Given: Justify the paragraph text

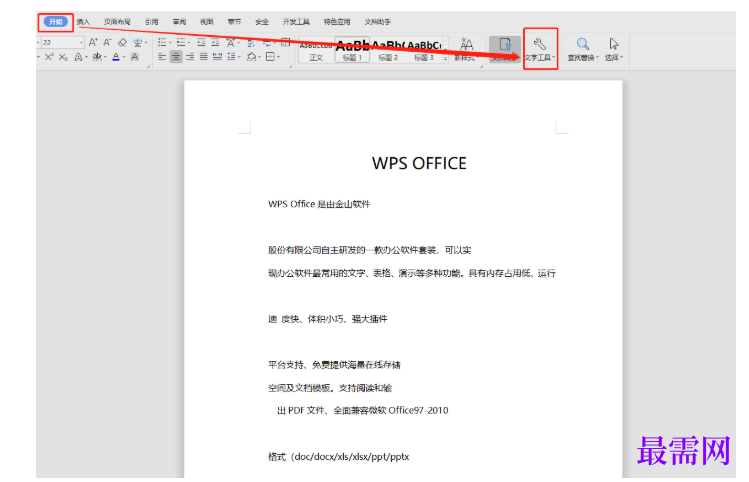Looking at the screenshot, I should 203,57.
